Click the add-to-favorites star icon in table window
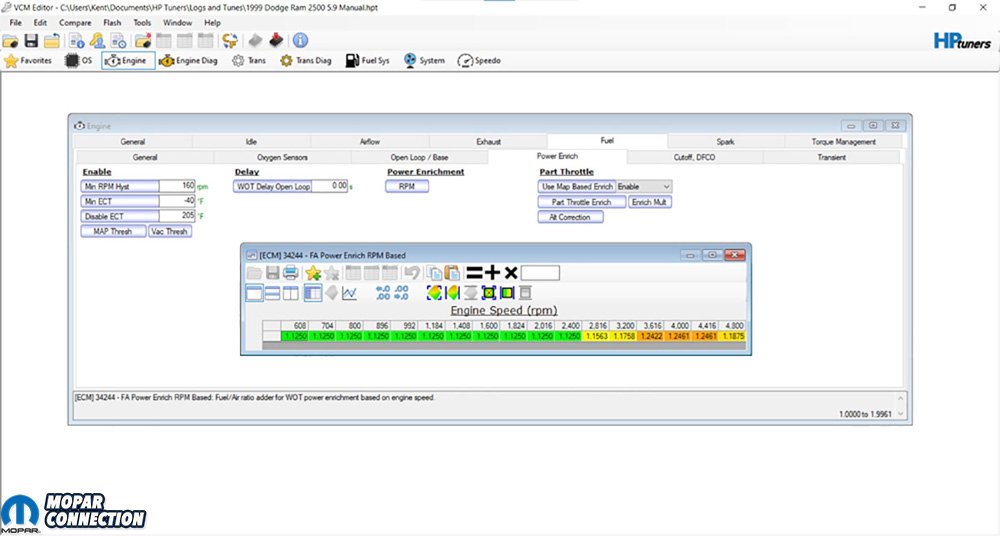The image size is (1000, 536). (x=313, y=273)
